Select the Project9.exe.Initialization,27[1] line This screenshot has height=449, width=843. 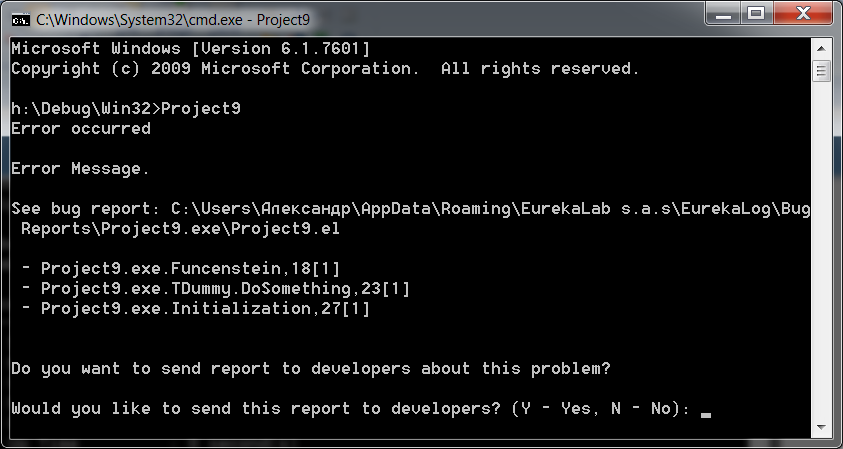196,309
